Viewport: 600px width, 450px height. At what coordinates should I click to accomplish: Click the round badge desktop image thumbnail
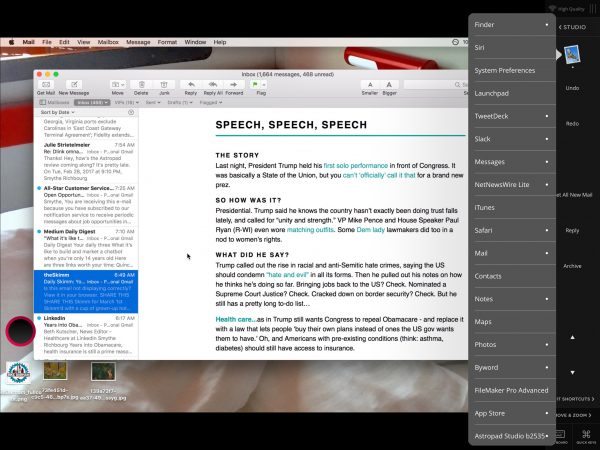18,372
